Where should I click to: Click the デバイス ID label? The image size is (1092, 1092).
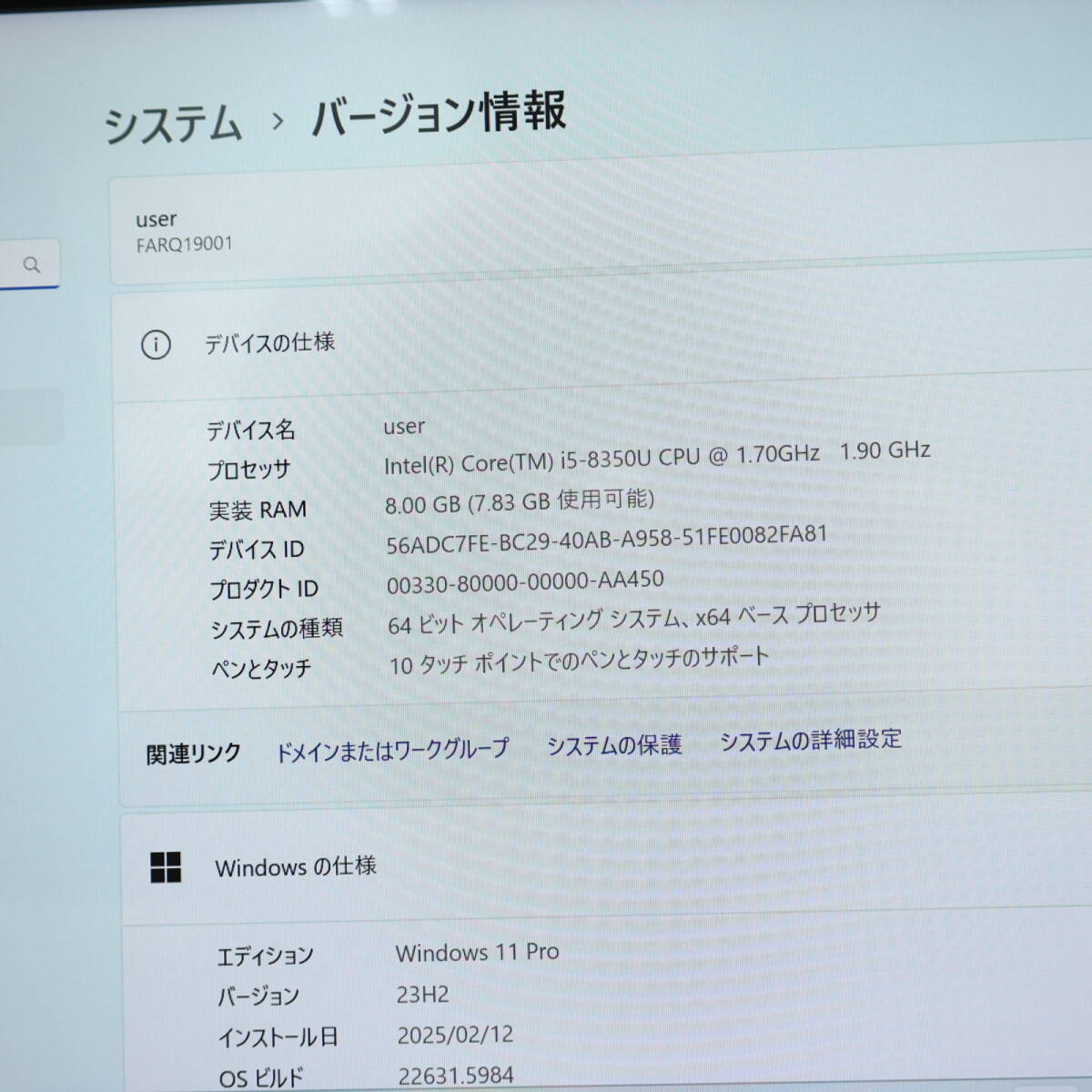257,550
